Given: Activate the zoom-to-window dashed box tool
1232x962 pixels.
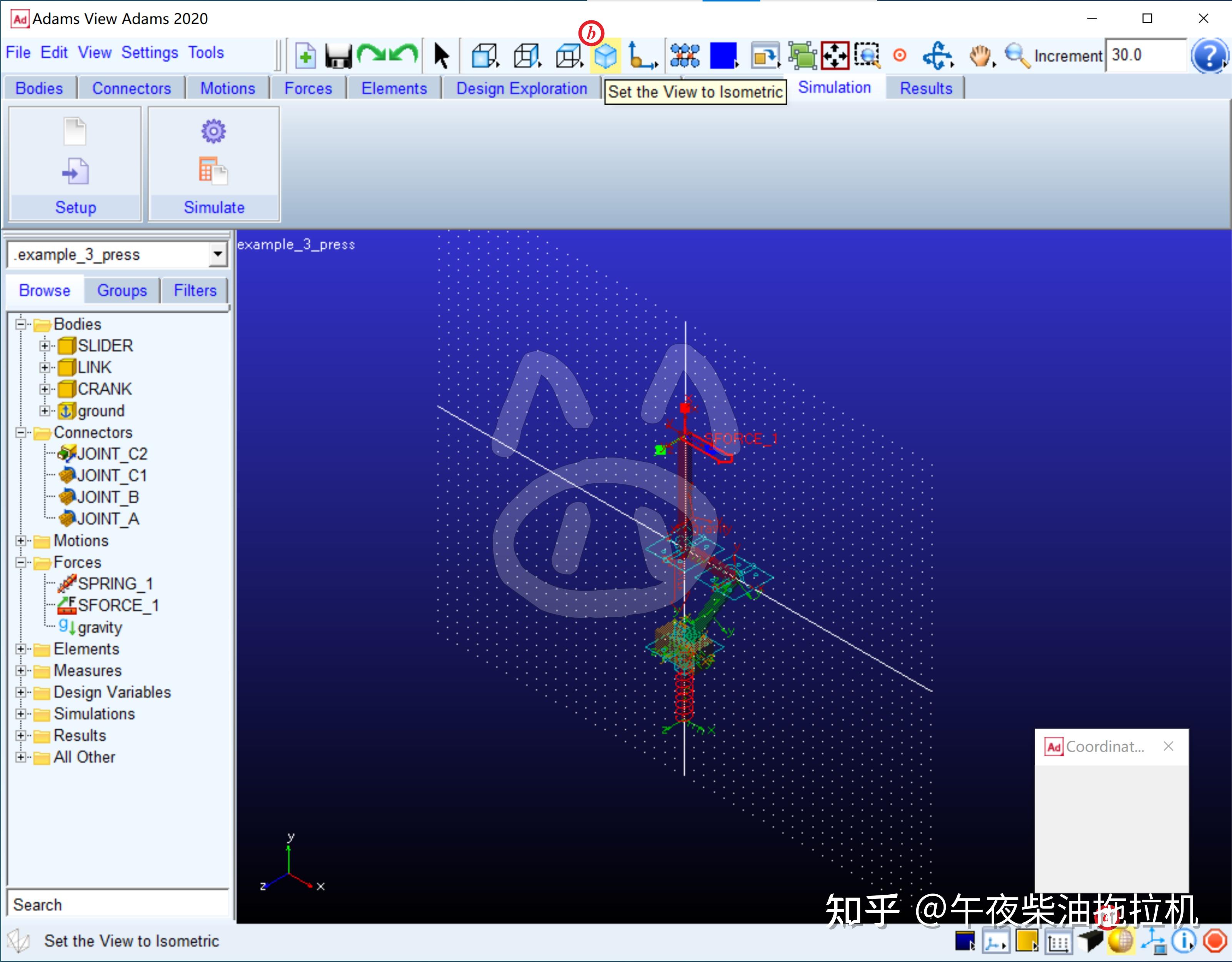Looking at the screenshot, I should click(868, 56).
